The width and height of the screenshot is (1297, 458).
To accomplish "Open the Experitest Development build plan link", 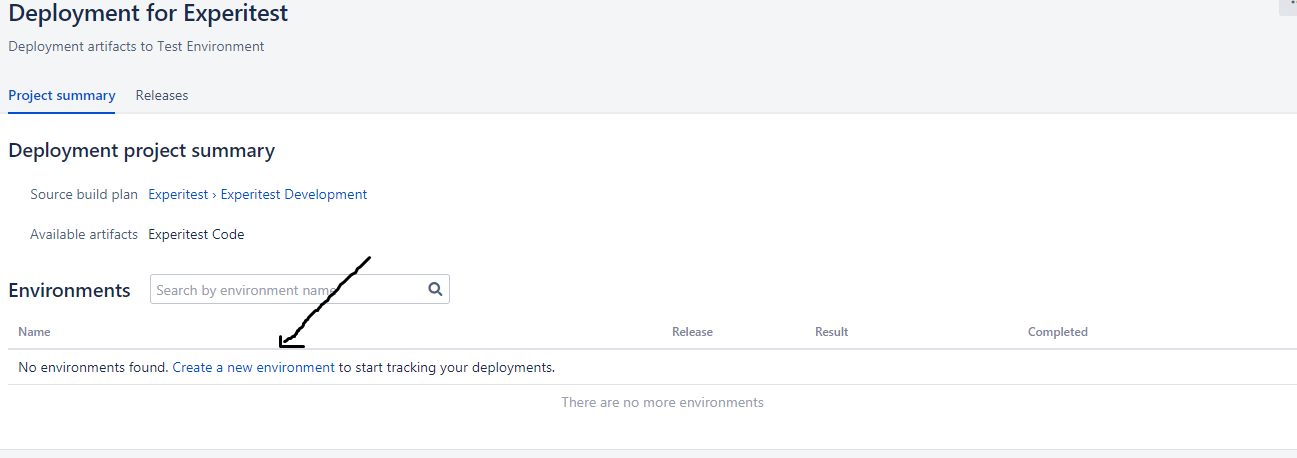I will tap(294, 195).
